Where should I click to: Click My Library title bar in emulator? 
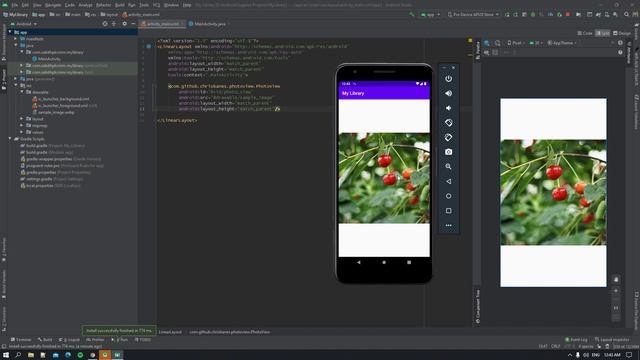click(384, 93)
